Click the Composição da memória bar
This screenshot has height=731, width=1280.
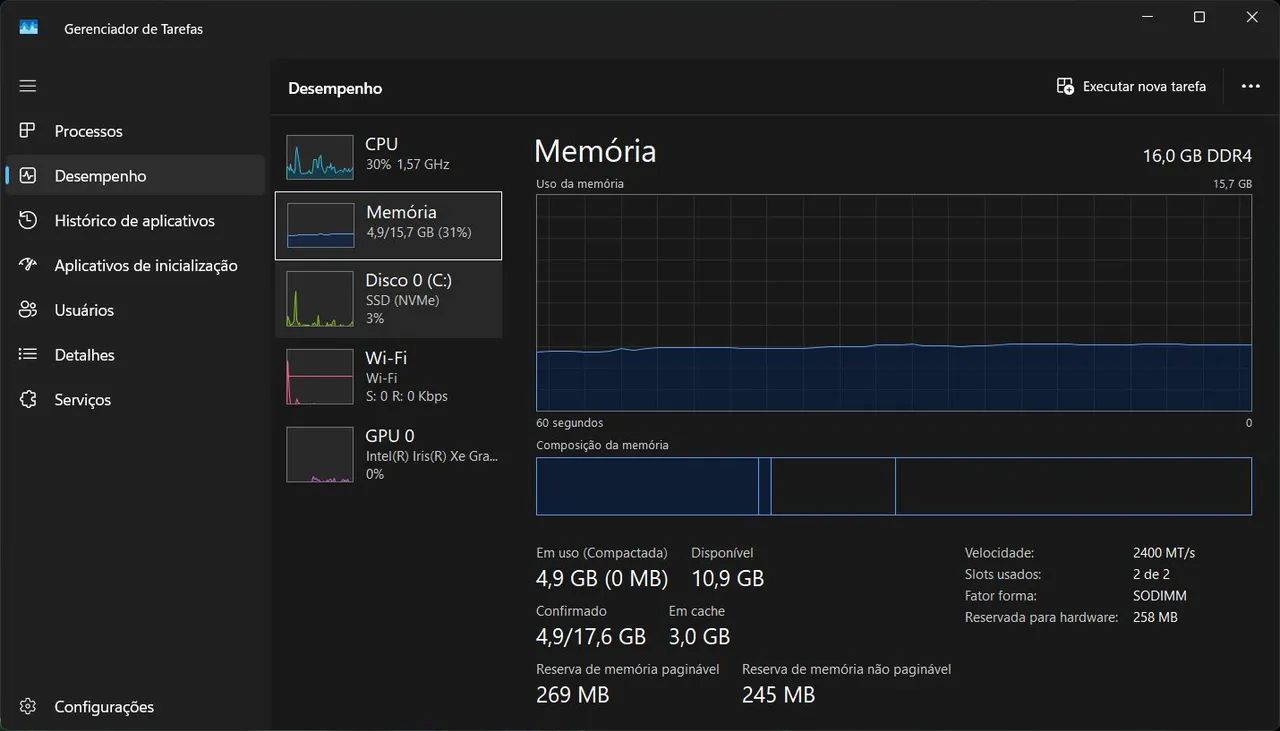pyautogui.click(x=894, y=486)
